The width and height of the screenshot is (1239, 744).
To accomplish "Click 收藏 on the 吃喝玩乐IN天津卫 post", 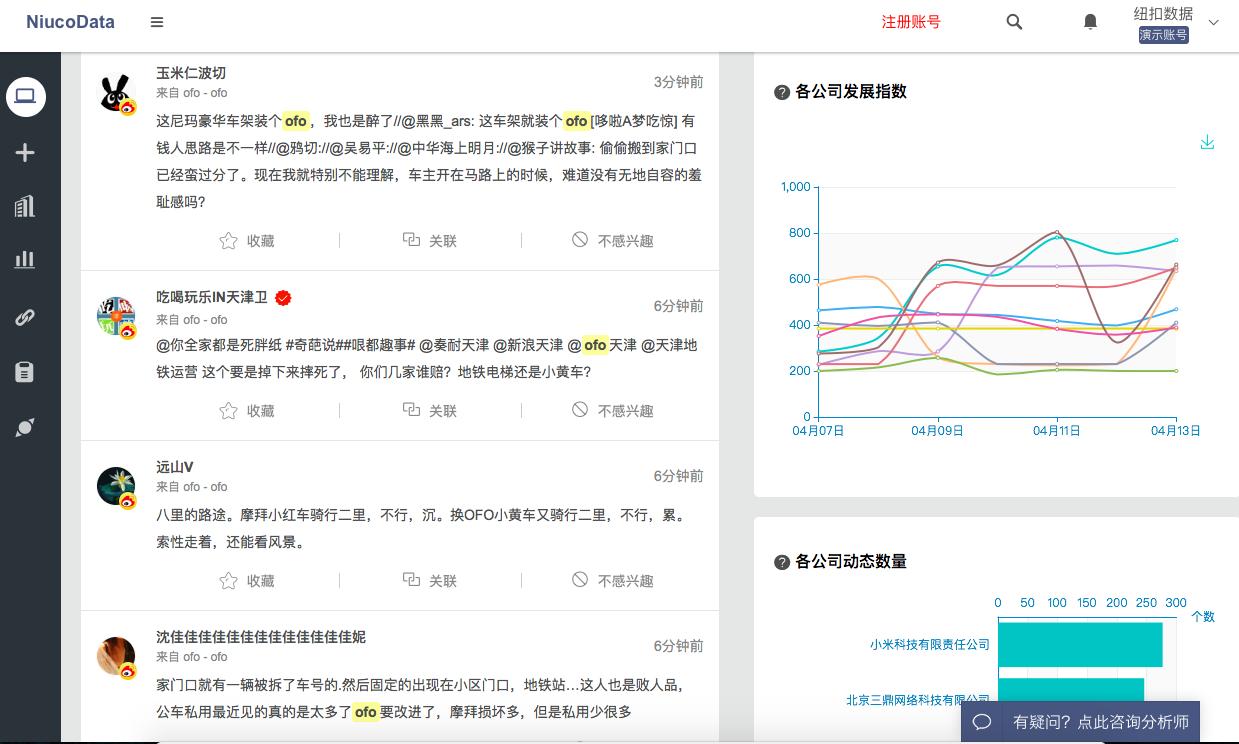I will click(247, 411).
